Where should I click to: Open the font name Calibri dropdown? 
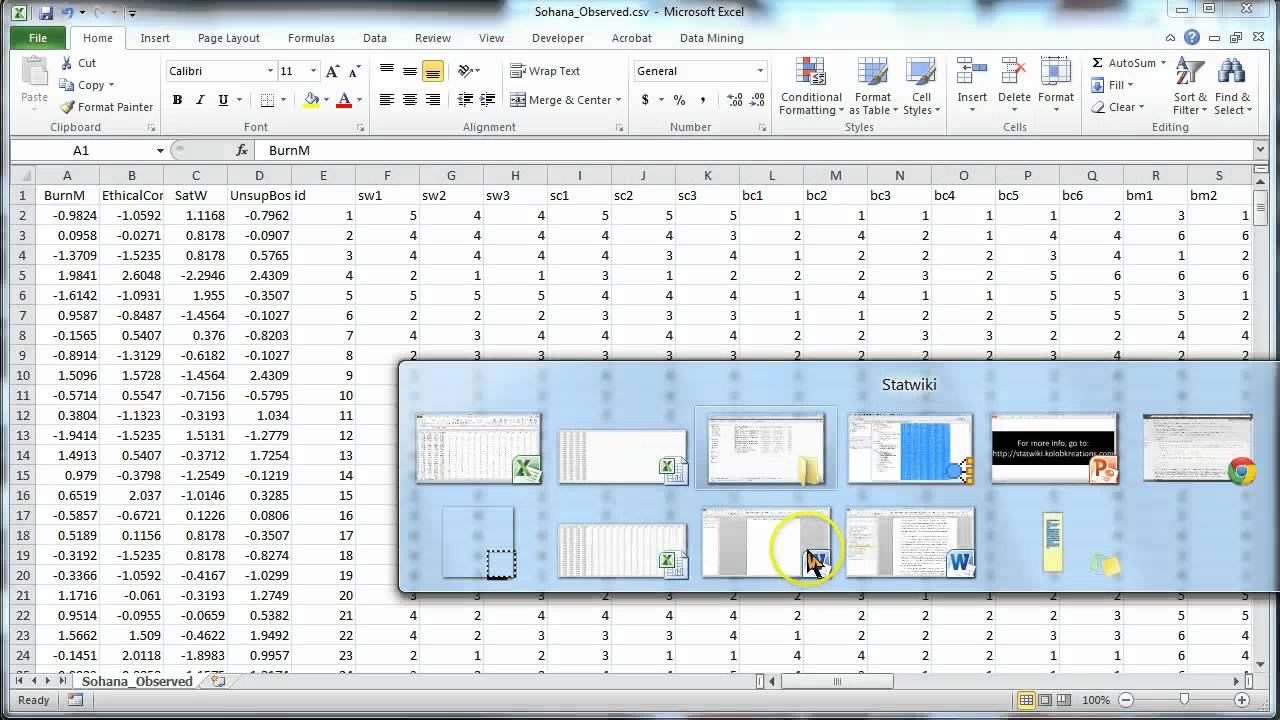[x=270, y=71]
